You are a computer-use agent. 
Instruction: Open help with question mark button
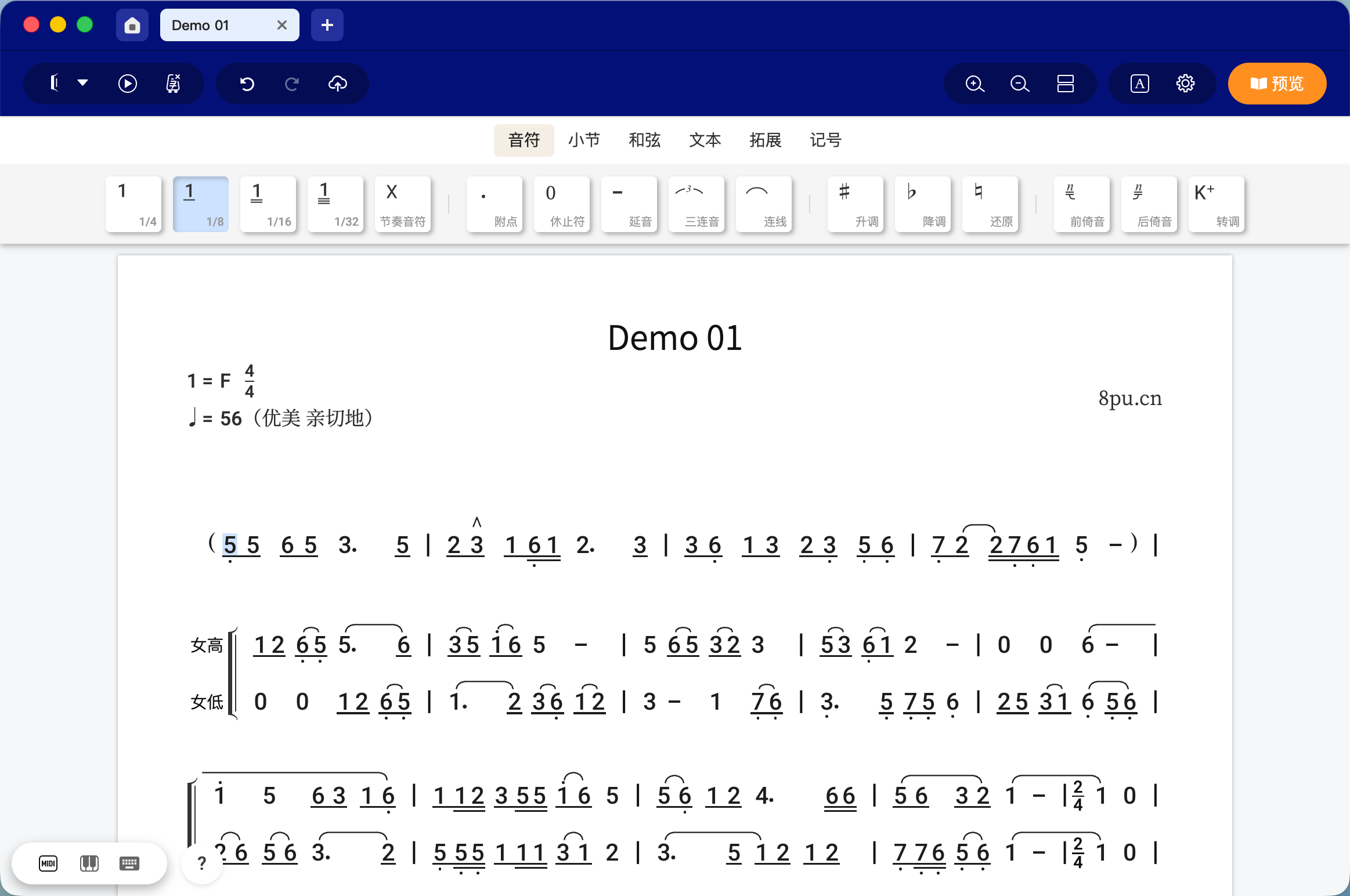tap(202, 864)
